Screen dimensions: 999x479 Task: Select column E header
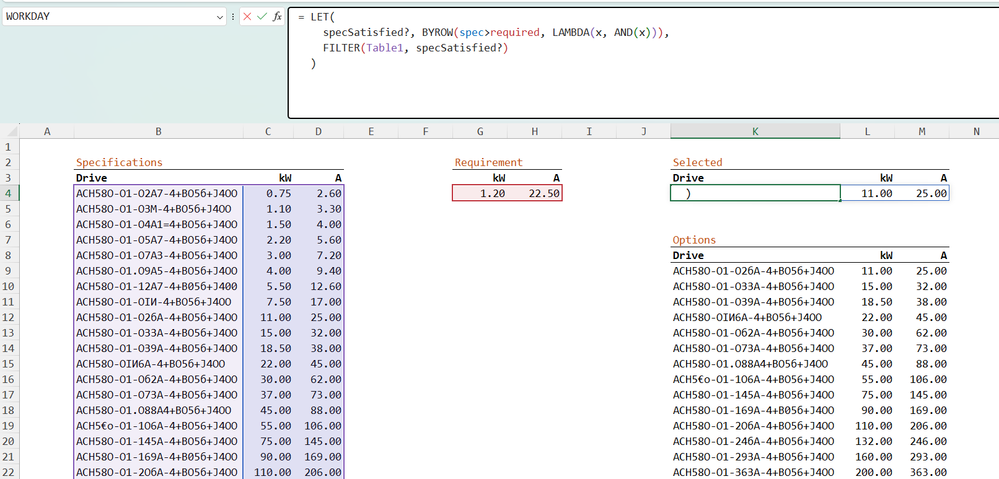click(371, 132)
